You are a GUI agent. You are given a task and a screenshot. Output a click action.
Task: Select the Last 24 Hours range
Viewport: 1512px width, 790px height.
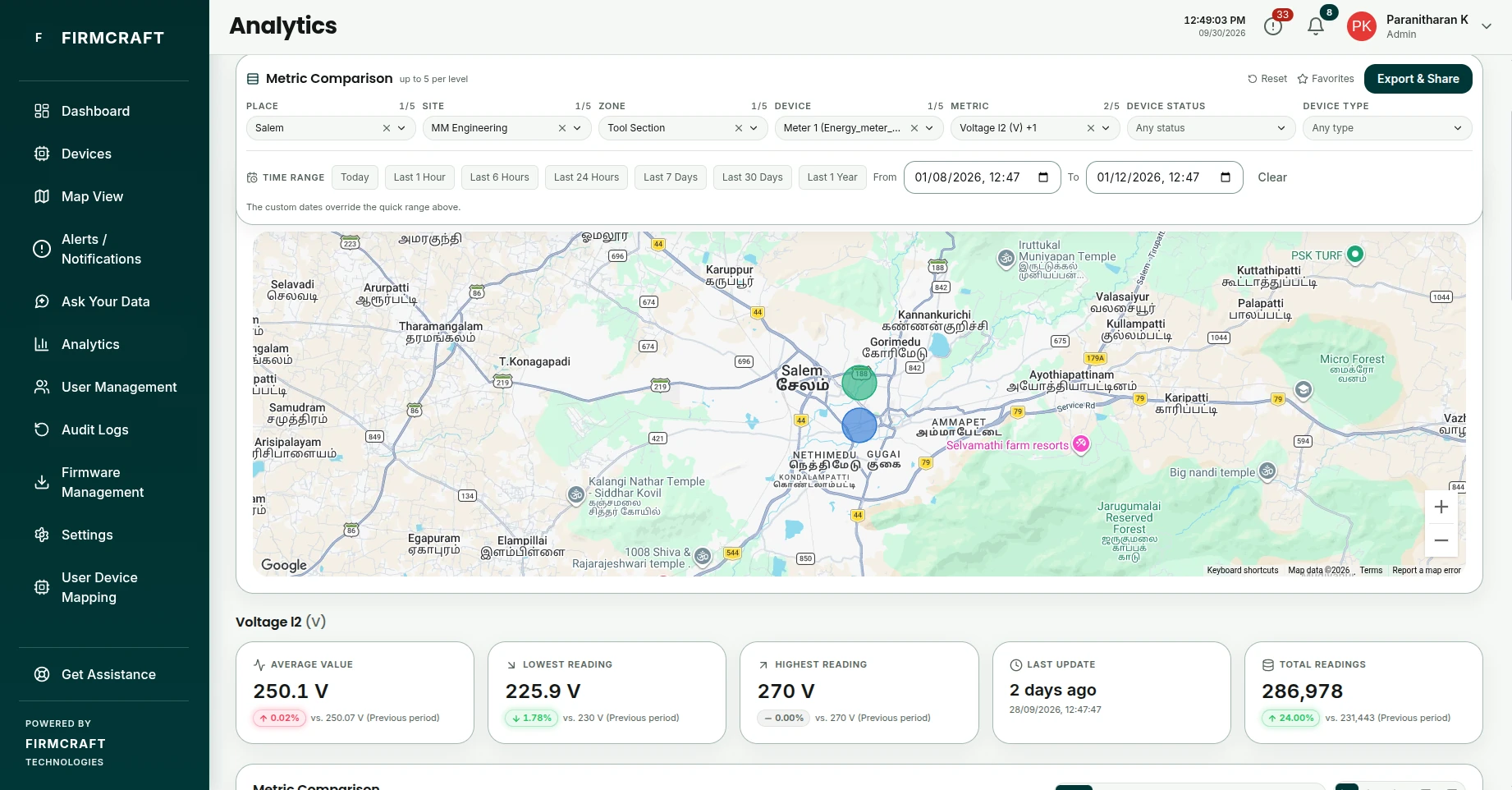coord(586,177)
